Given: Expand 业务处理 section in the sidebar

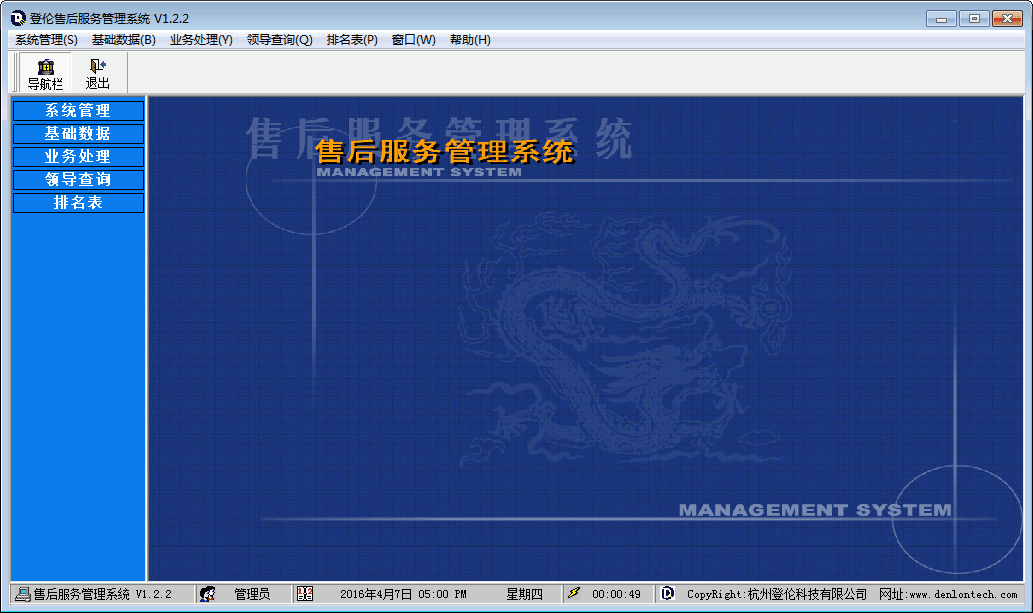Looking at the screenshot, I should coord(78,157).
